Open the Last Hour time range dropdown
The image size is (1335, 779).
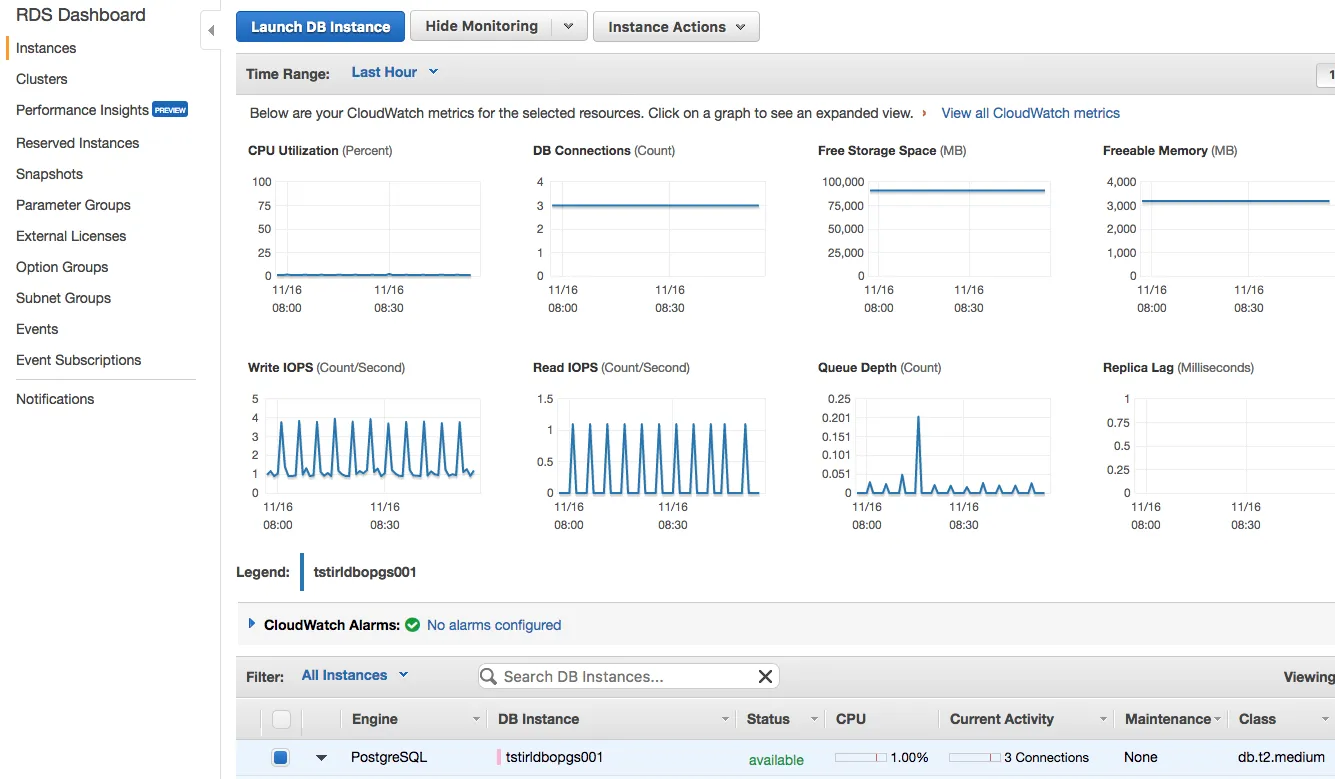coord(395,72)
